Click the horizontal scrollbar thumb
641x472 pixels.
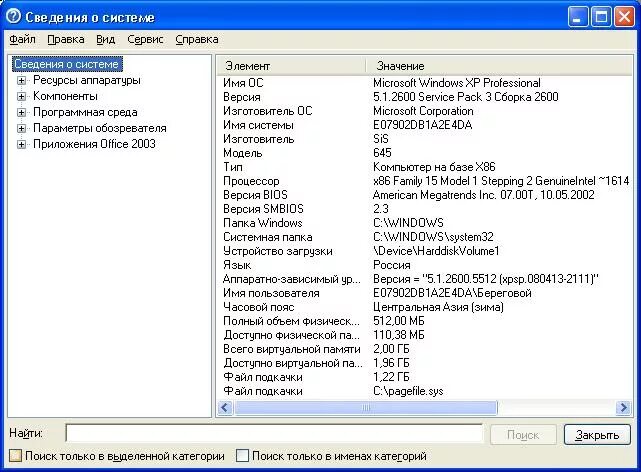[366, 407]
